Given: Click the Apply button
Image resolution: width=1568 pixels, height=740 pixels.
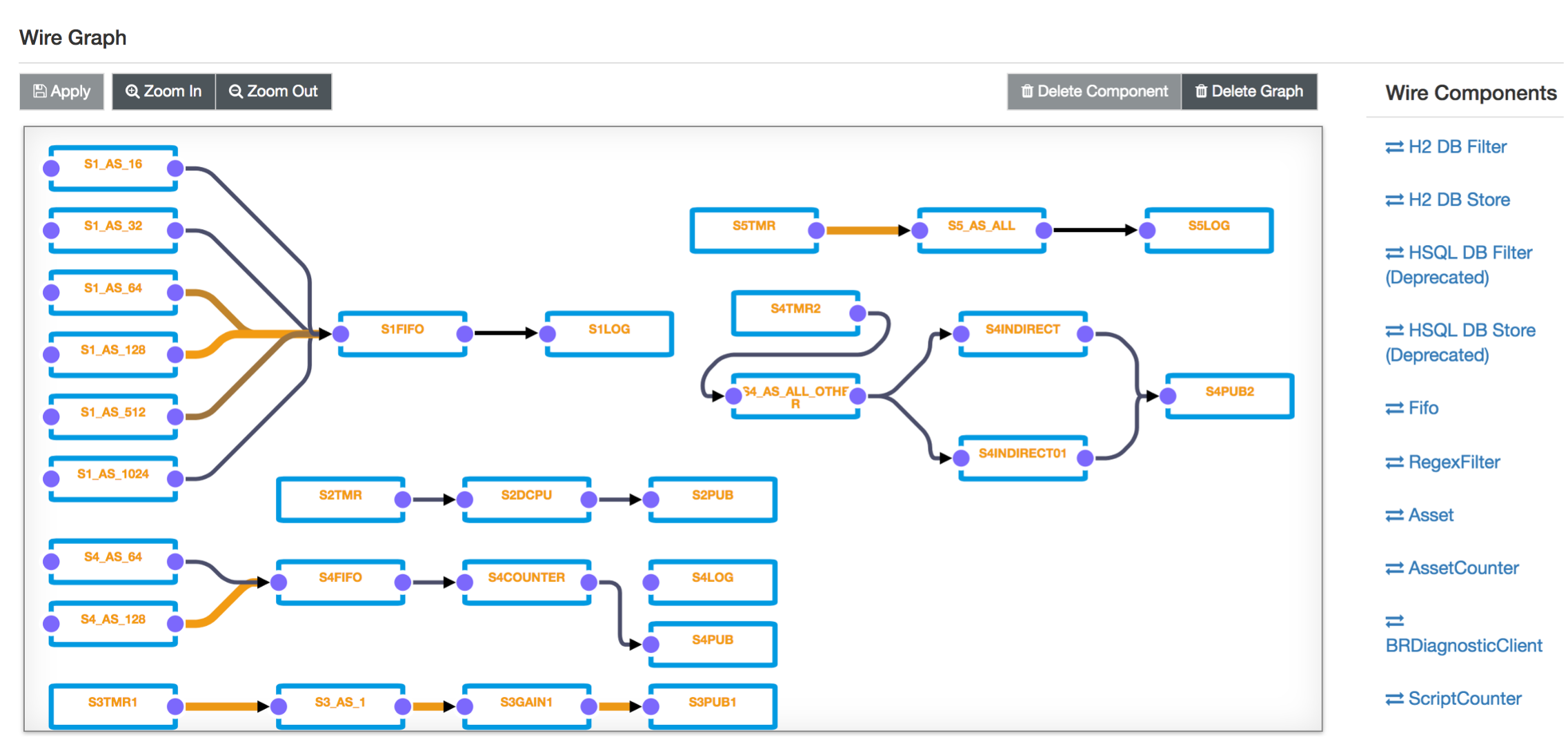Looking at the screenshot, I should [x=61, y=91].
